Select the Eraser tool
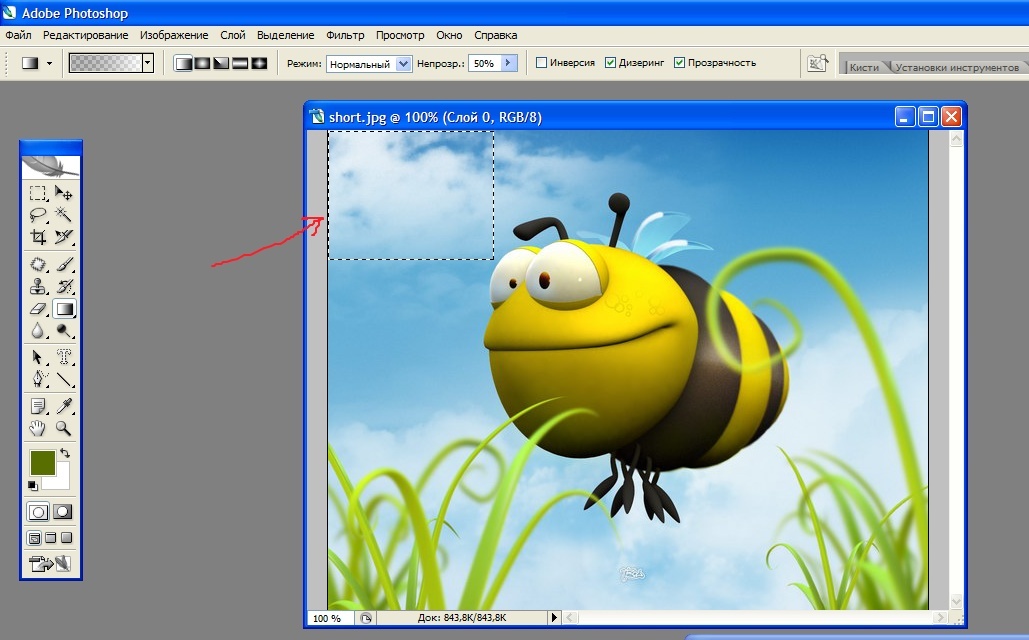 [x=38, y=309]
